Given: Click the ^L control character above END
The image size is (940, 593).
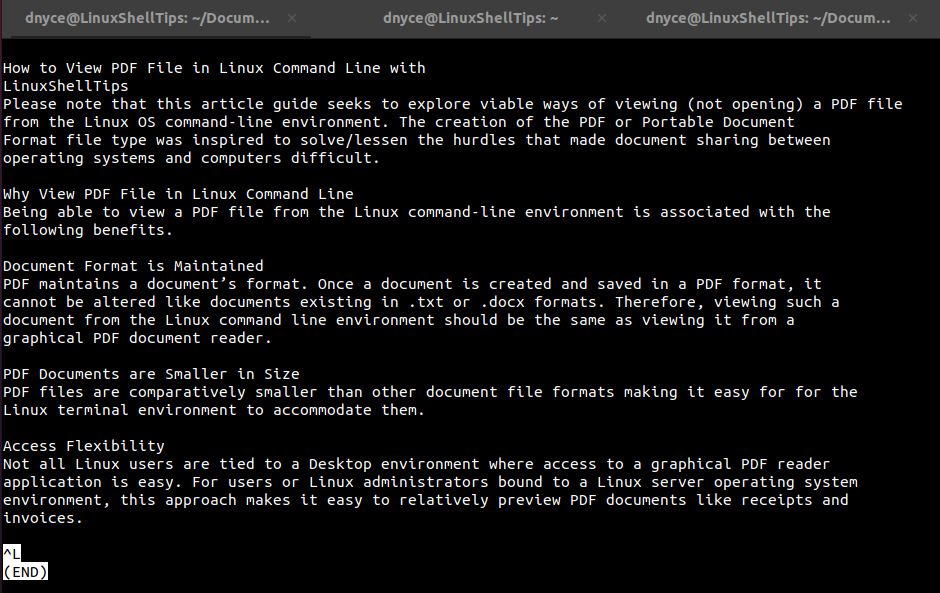Looking at the screenshot, I should tap(10, 553).
